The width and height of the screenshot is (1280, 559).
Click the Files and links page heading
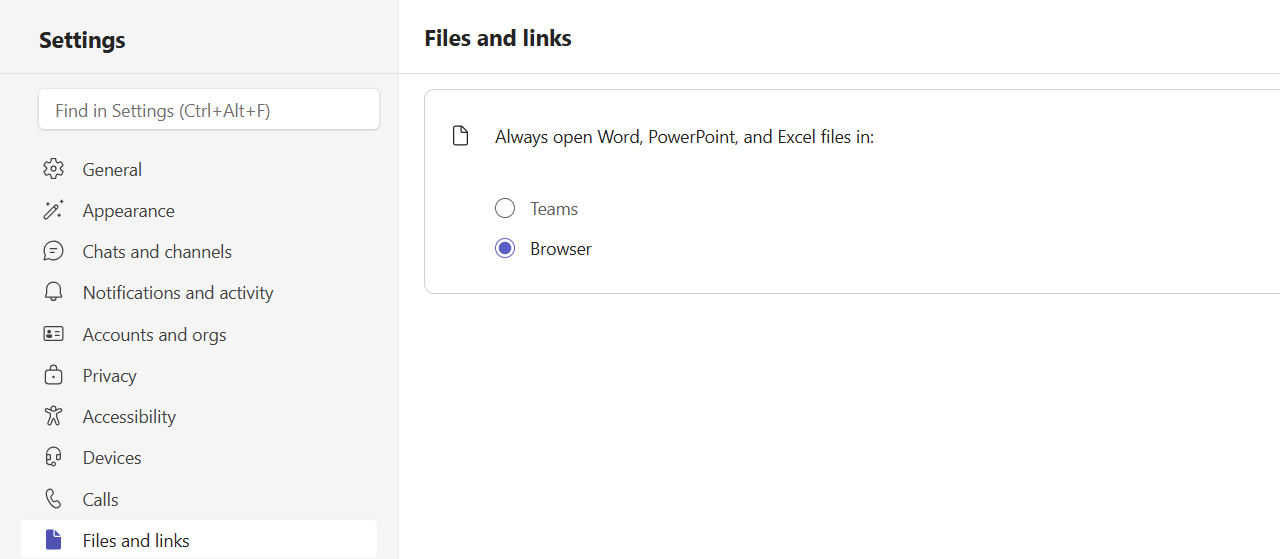(498, 38)
